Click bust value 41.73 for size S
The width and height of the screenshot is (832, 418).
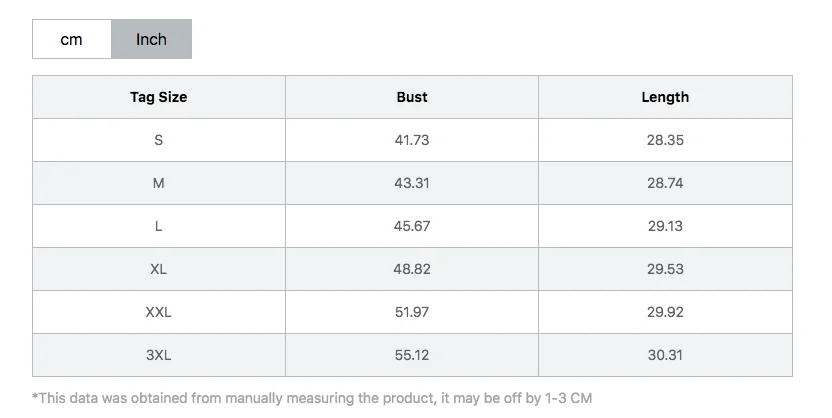(x=412, y=140)
